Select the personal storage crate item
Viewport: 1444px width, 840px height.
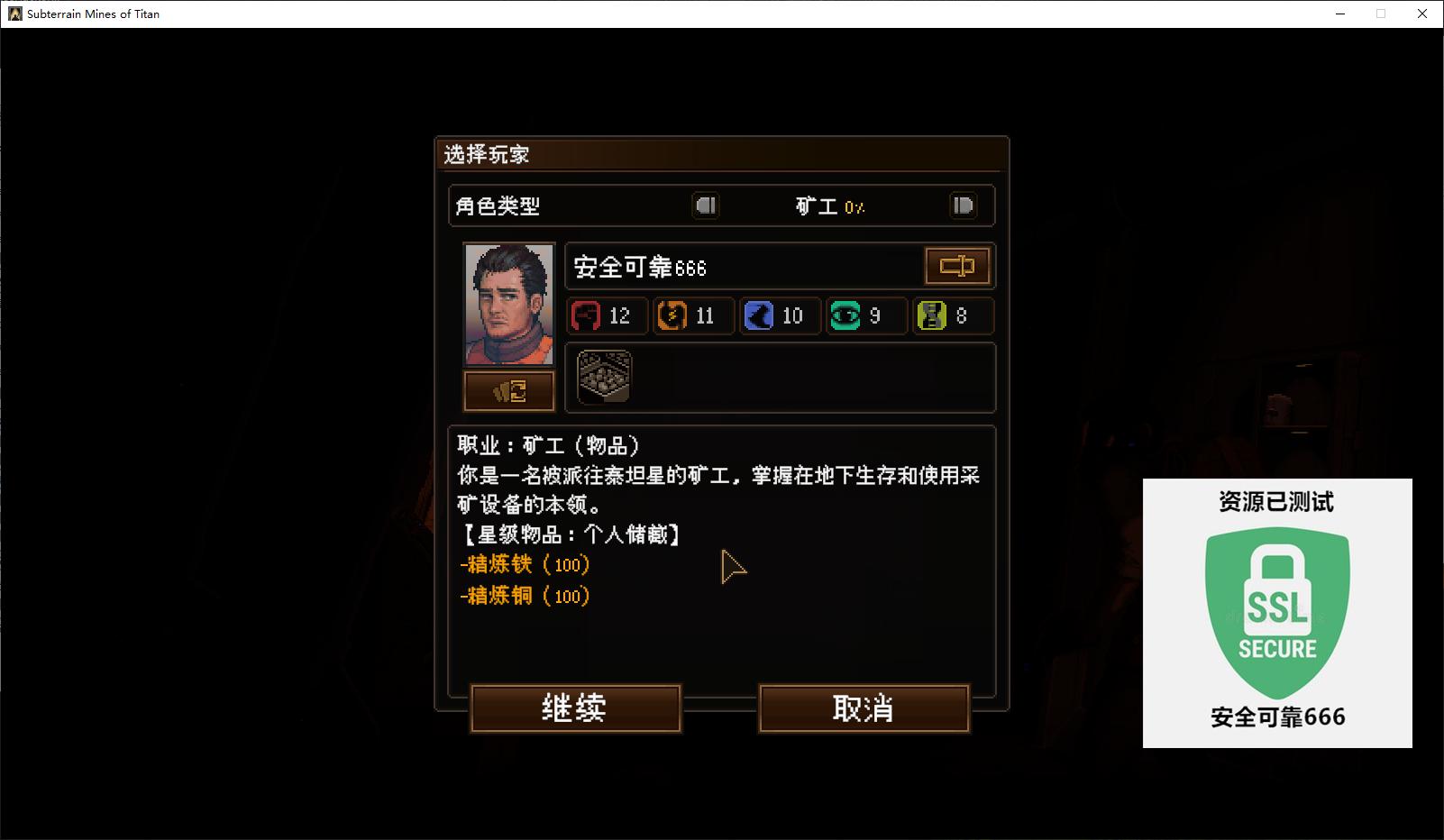click(x=604, y=377)
